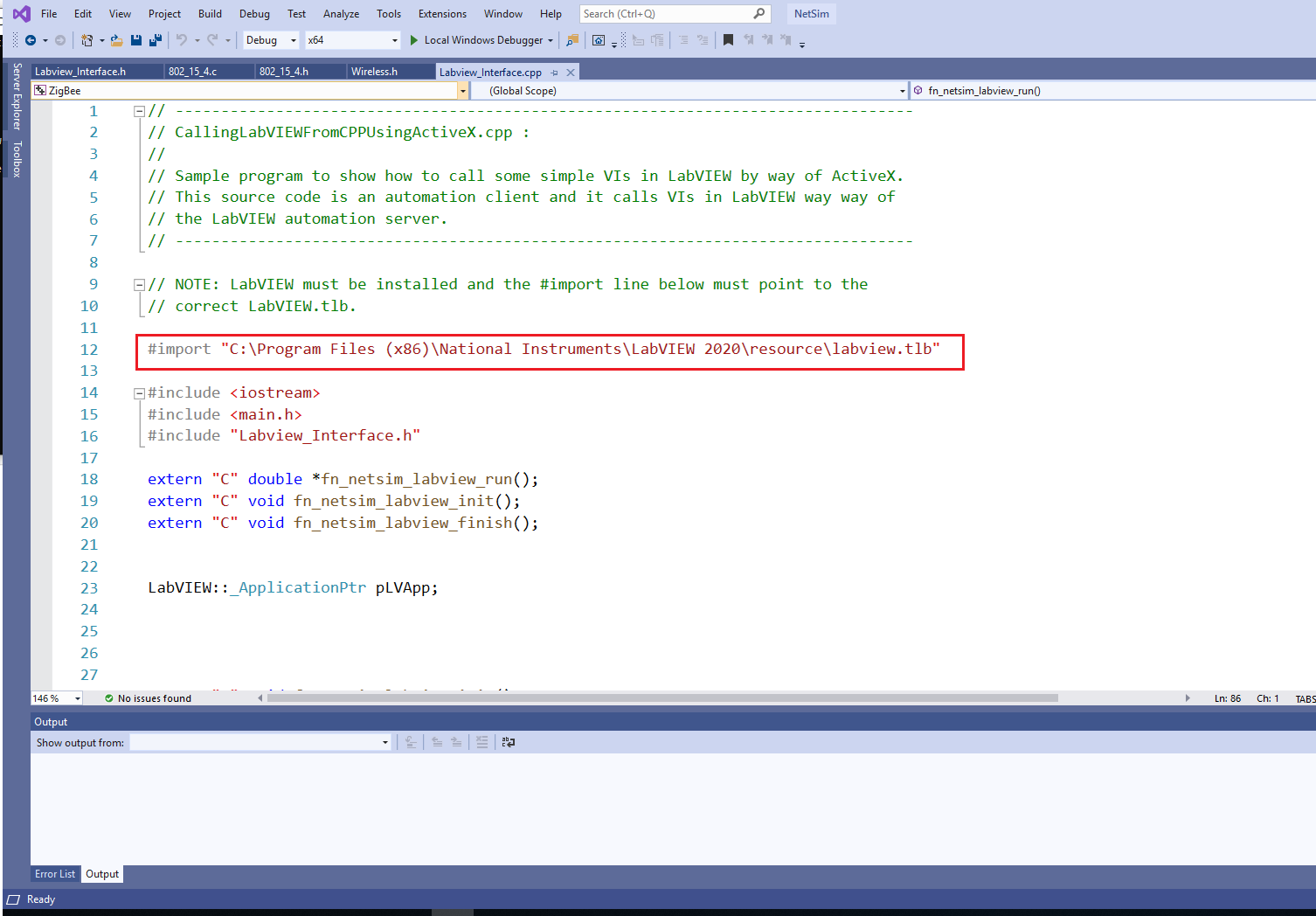
Task: Click the green check No issues found indicator
Action: click(x=148, y=698)
